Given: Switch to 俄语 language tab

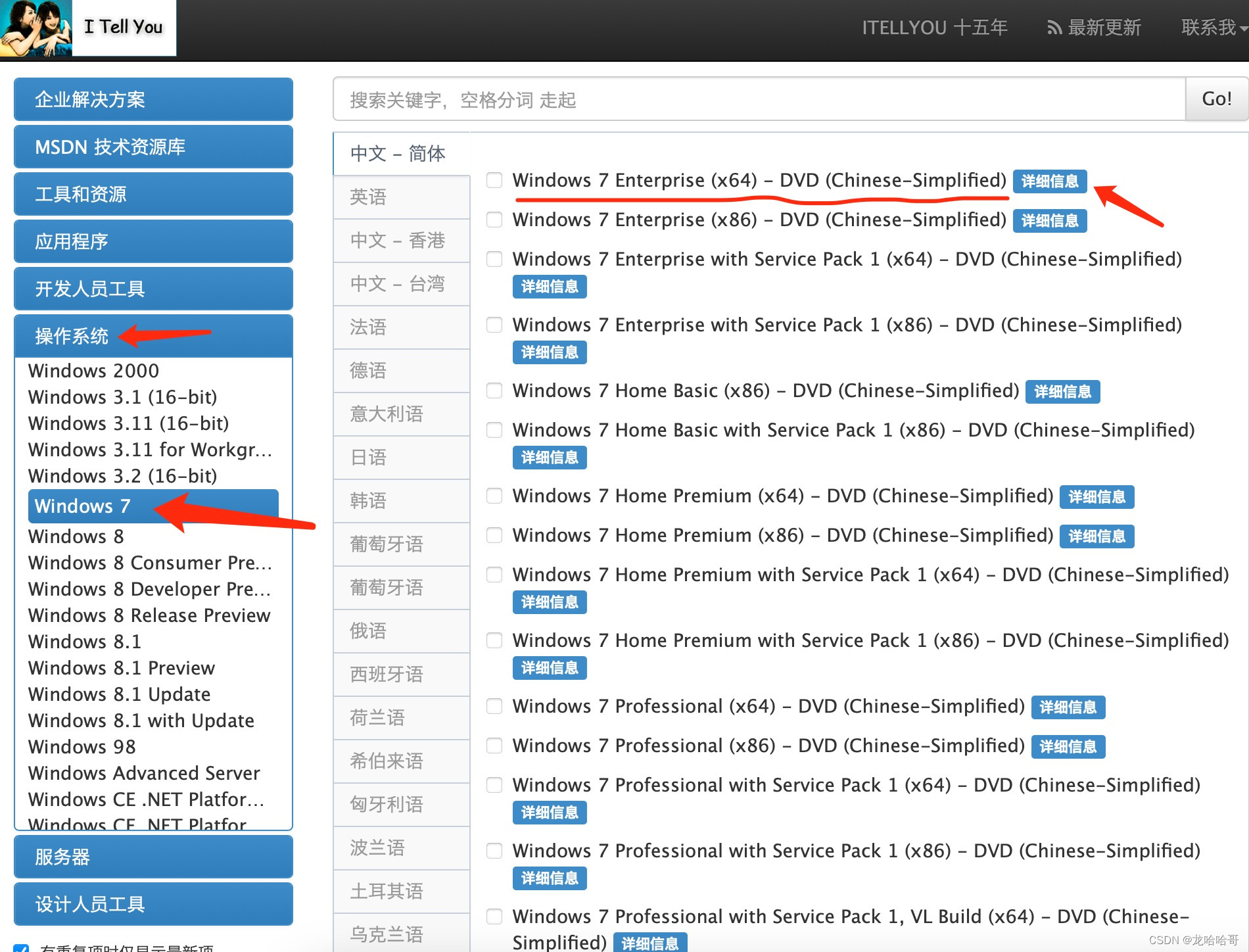Looking at the screenshot, I should point(401,631).
